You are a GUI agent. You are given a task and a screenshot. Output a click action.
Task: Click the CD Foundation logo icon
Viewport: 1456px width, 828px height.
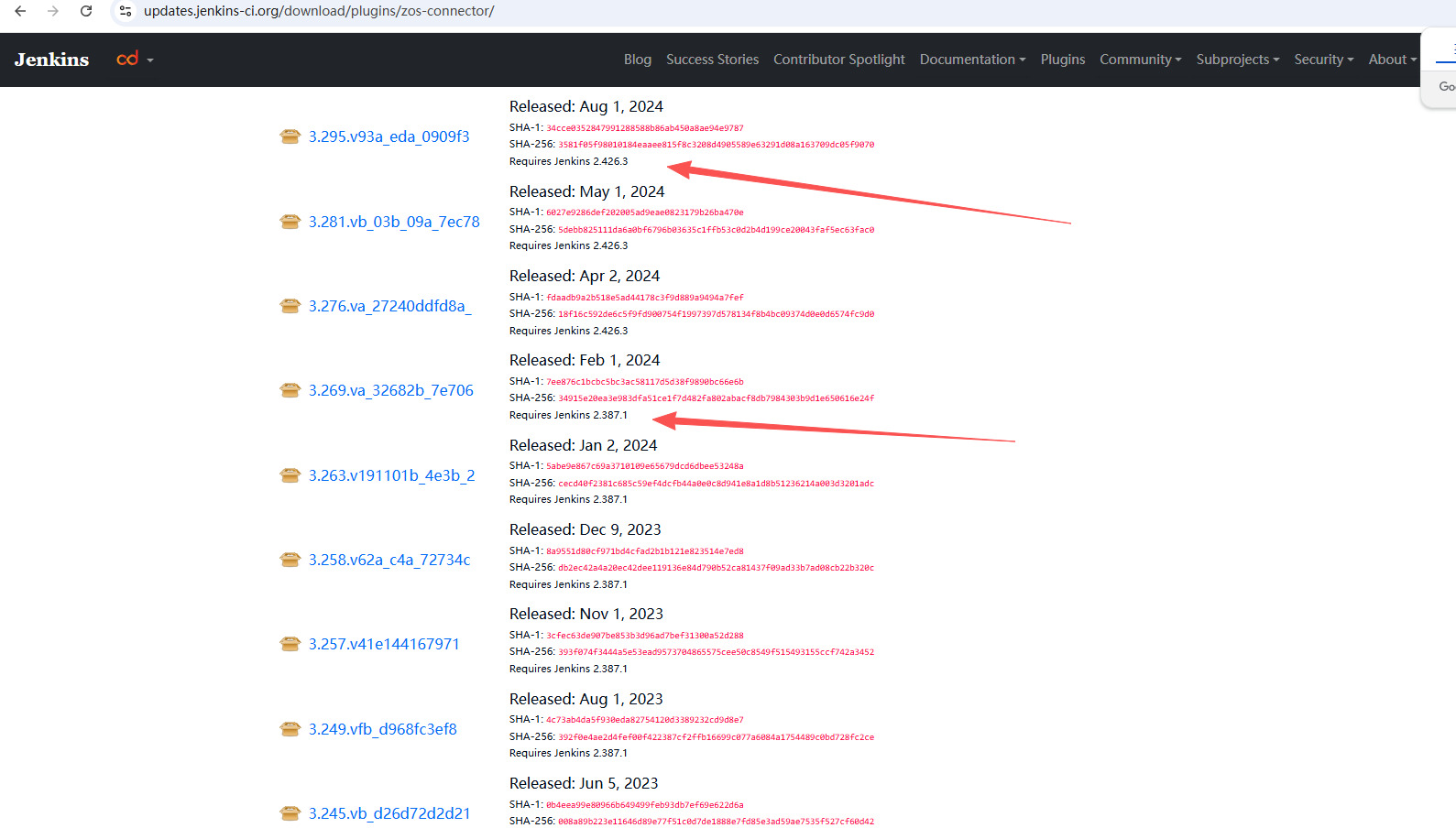click(127, 59)
